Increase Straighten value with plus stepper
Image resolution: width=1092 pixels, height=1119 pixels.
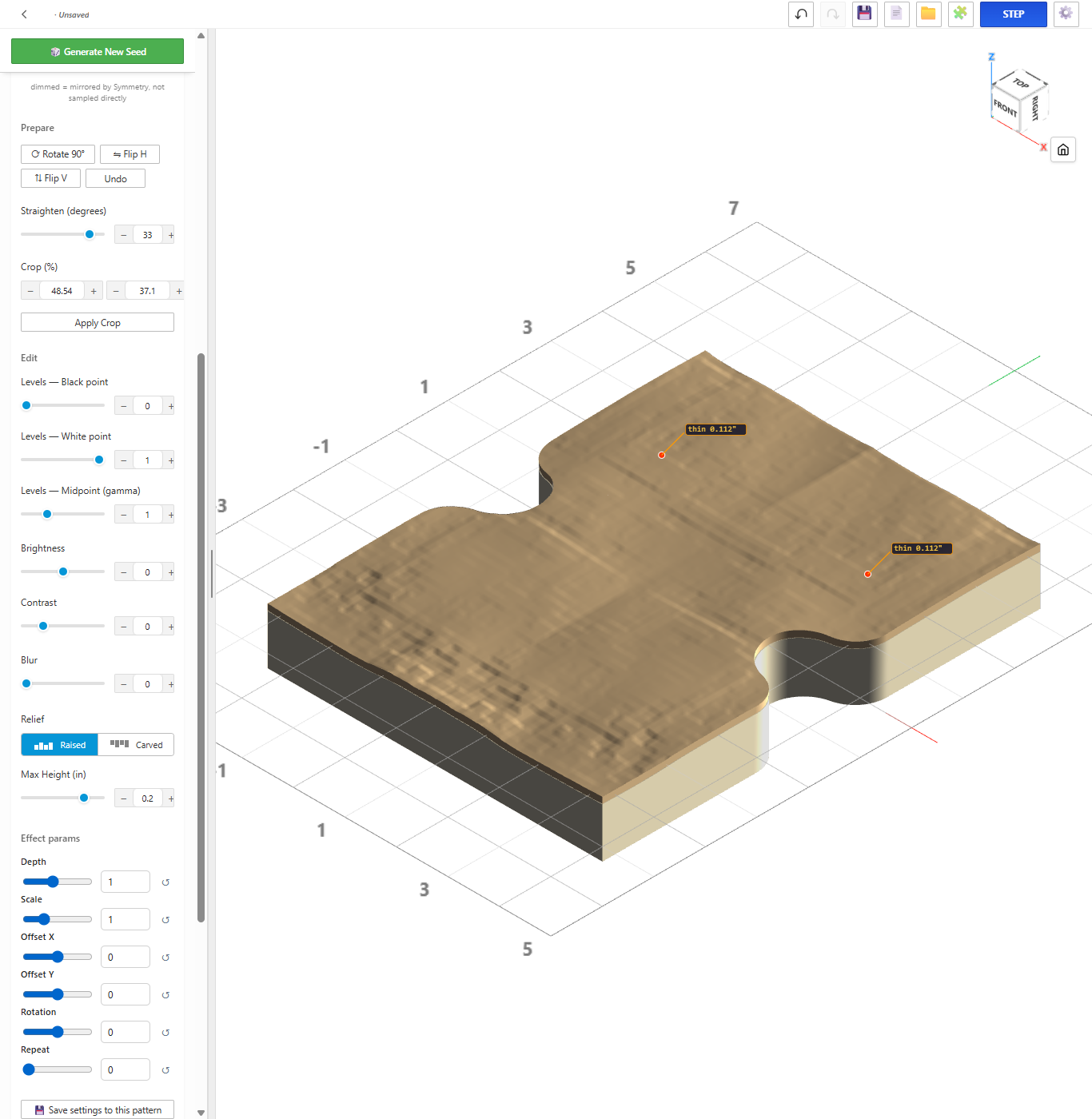[171, 235]
